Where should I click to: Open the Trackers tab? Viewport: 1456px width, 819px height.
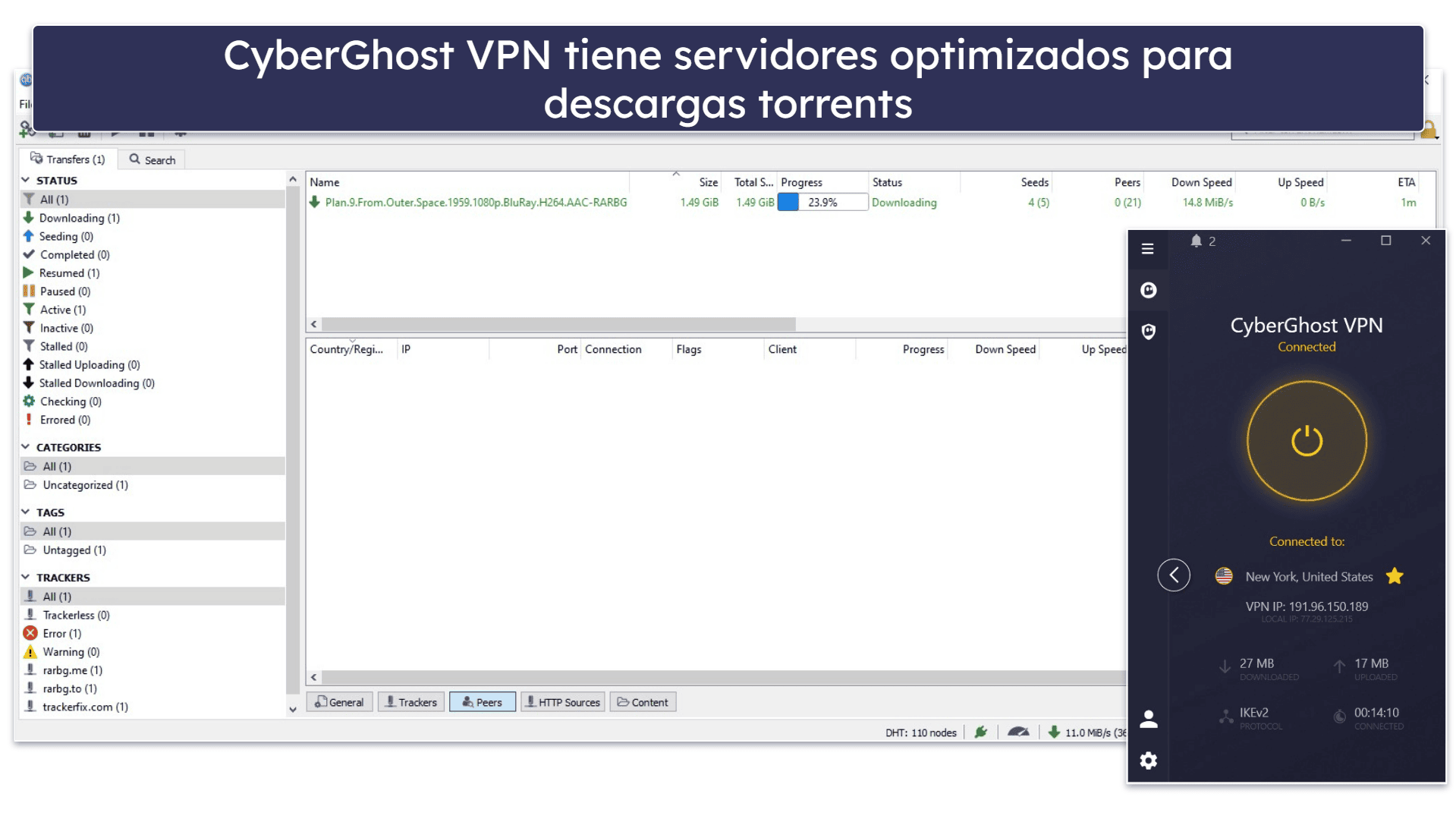[x=410, y=702]
